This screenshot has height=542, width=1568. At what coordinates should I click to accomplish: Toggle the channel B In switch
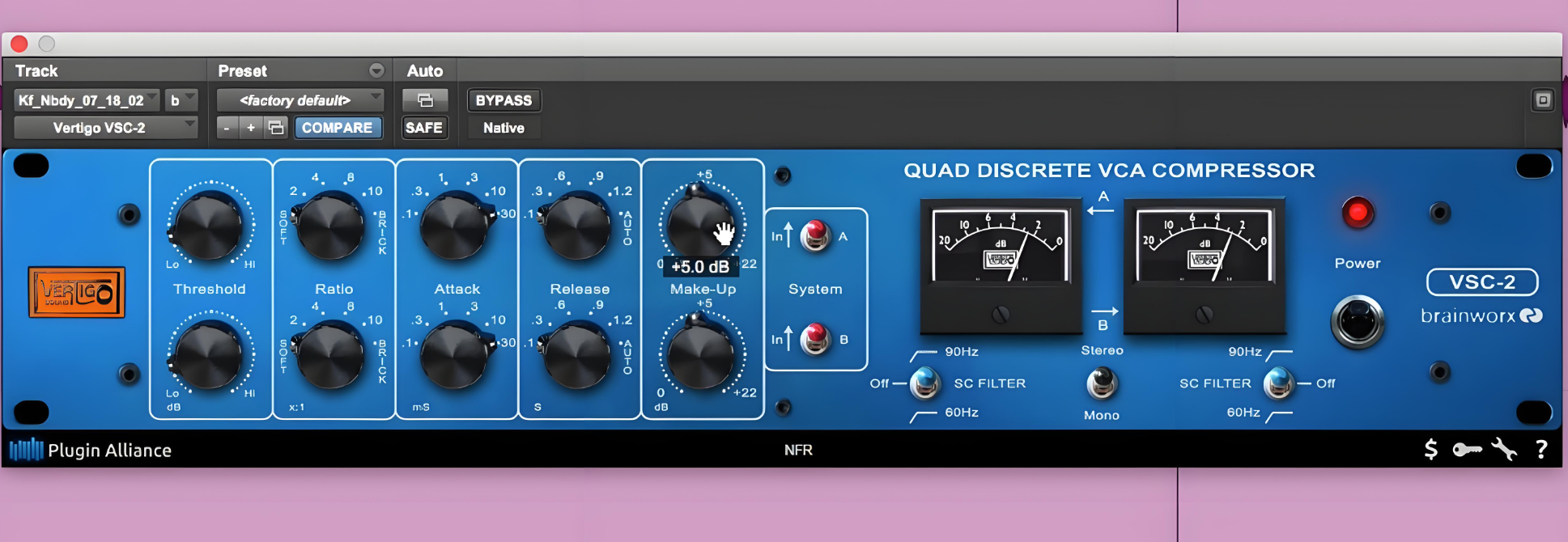tap(815, 338)
